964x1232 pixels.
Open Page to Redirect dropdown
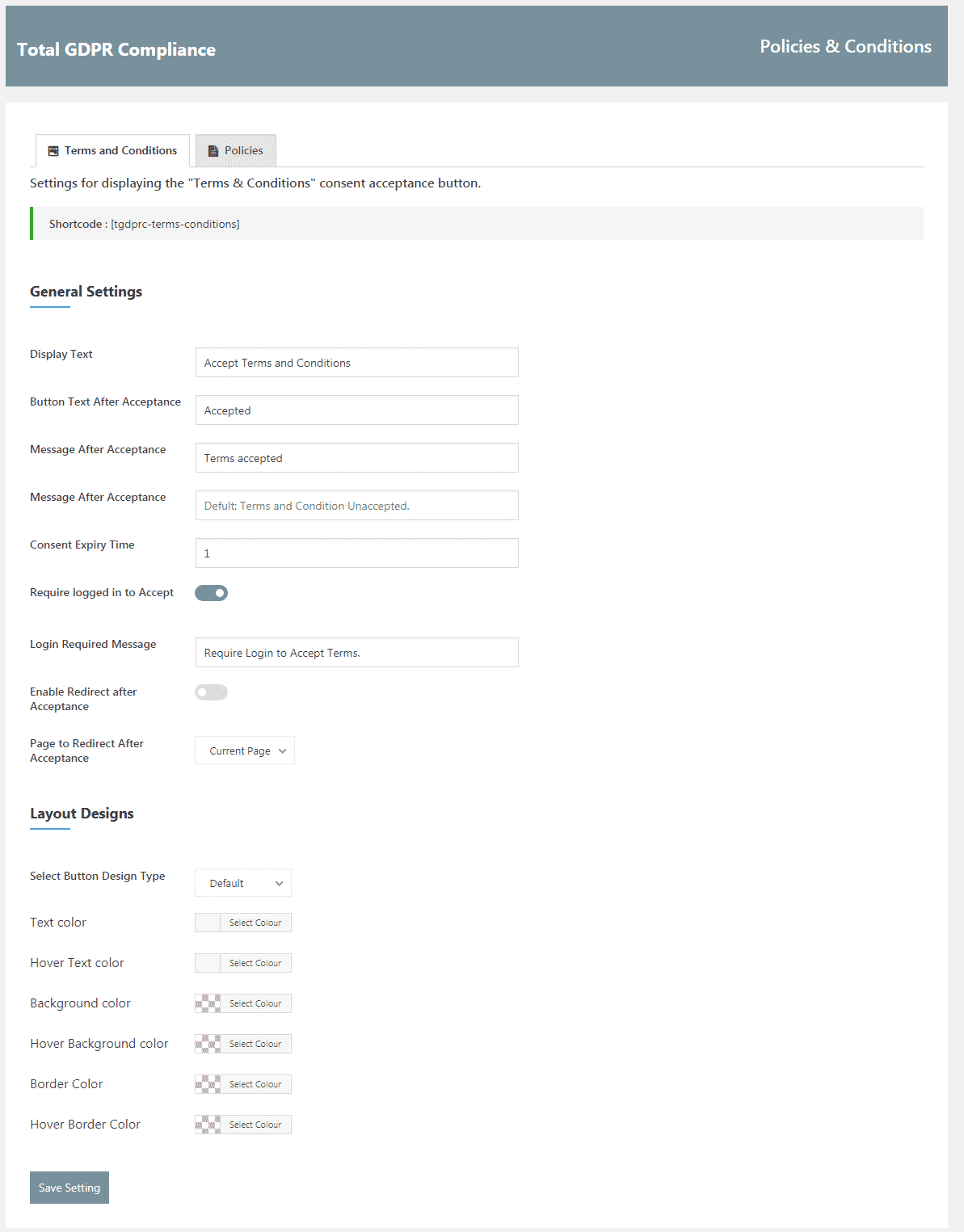(x=245, y=751)
